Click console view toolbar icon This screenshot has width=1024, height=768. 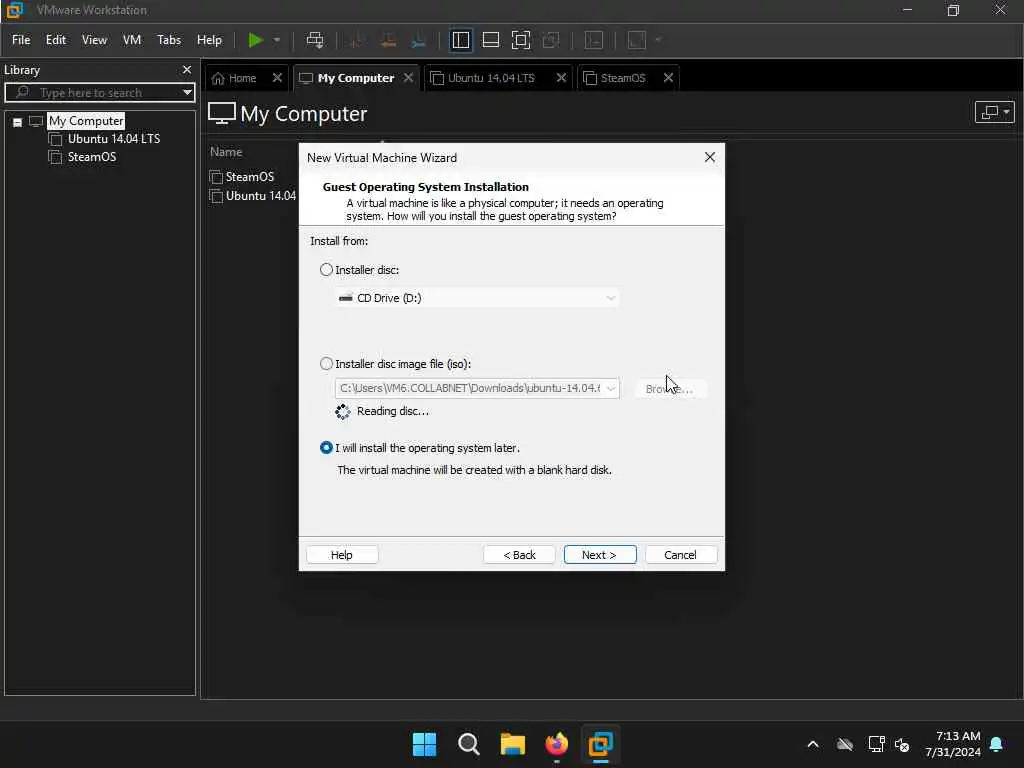(594, 40)
